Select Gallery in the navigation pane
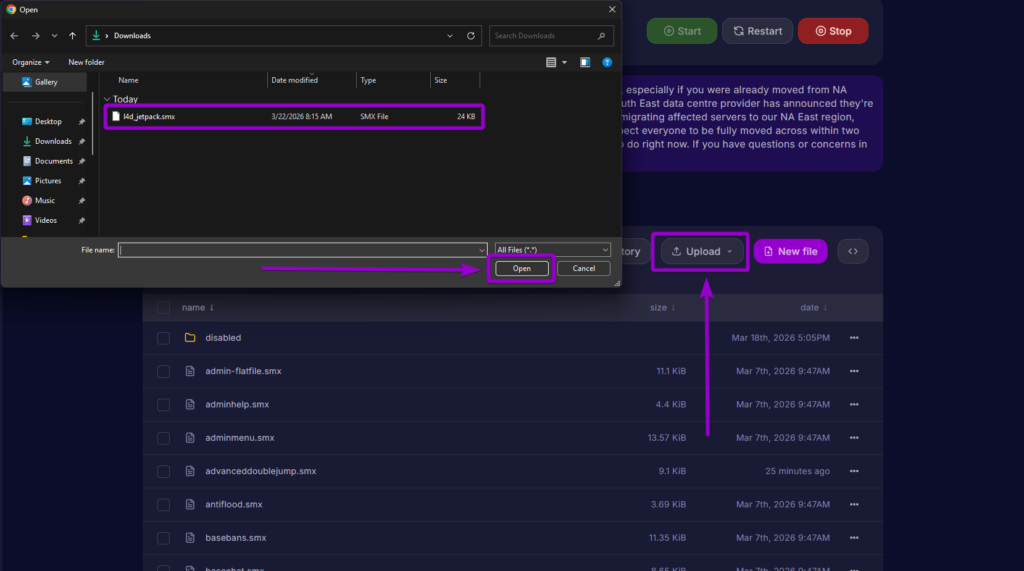This screenshot has height=571, width=1024. (45, 82)
